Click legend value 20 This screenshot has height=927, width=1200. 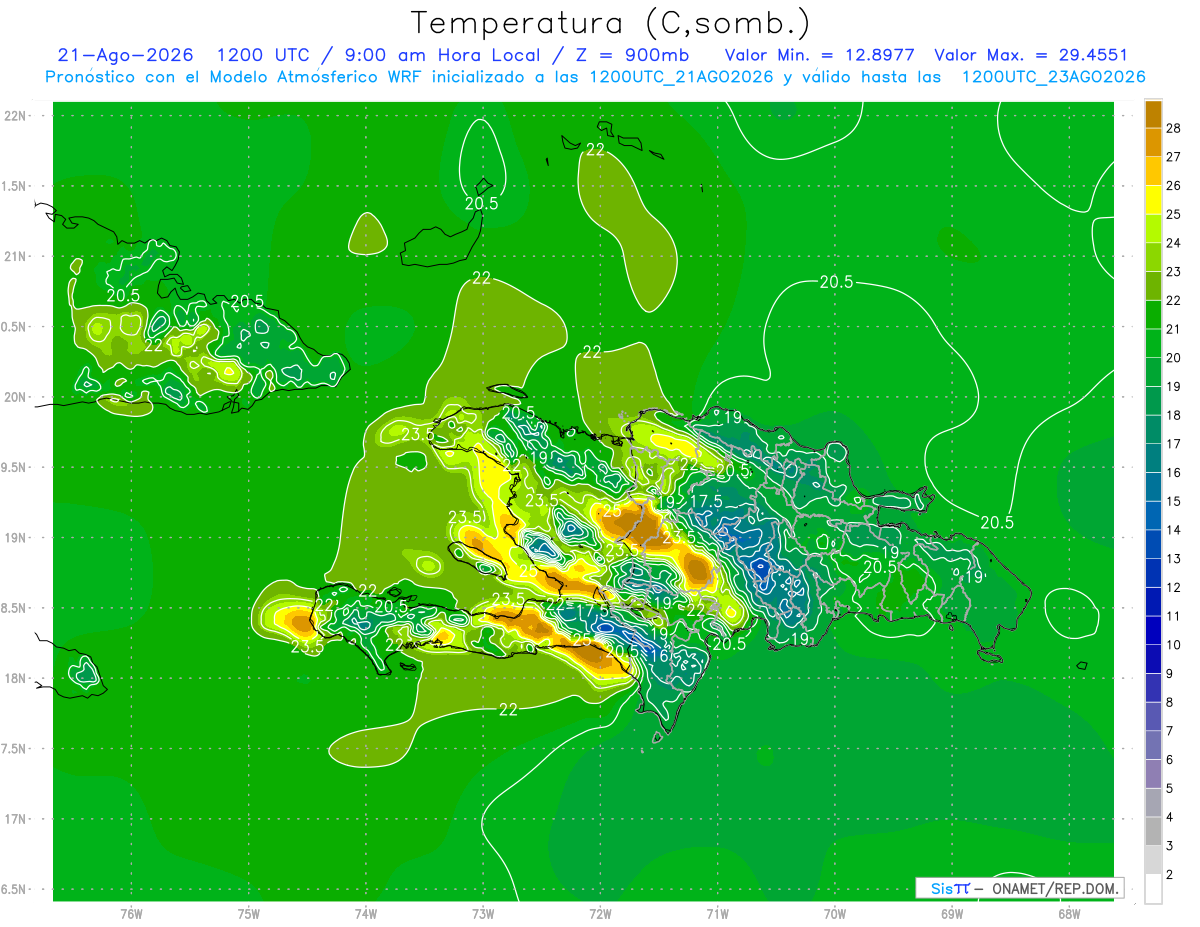coord(1174,358)
